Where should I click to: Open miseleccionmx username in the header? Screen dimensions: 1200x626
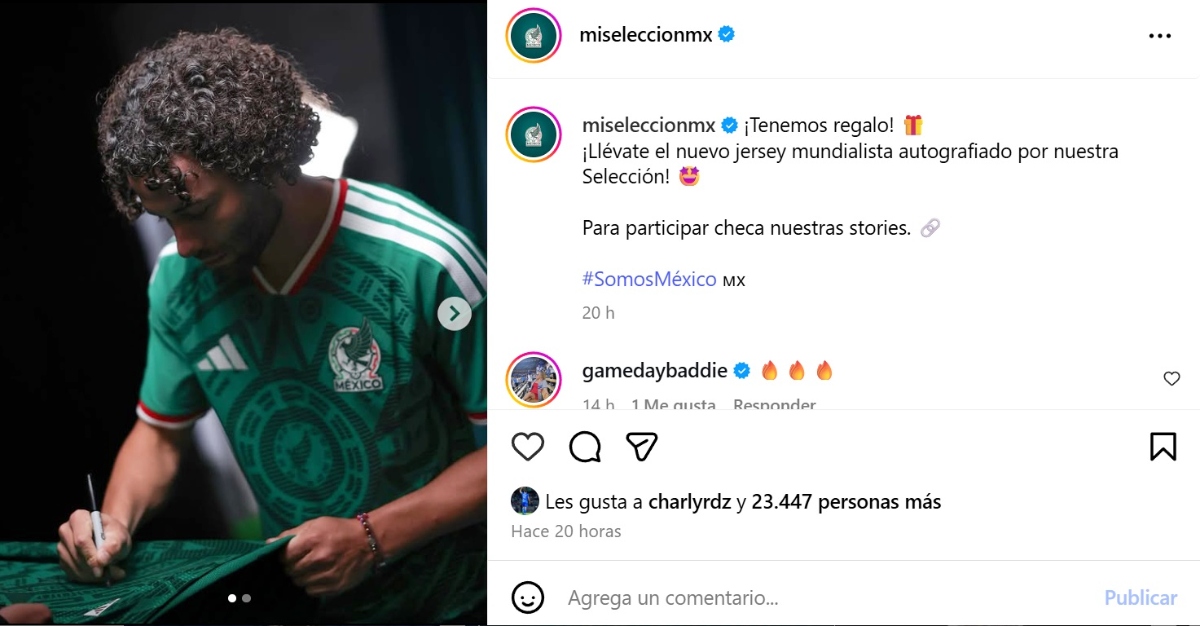point(646,35)
